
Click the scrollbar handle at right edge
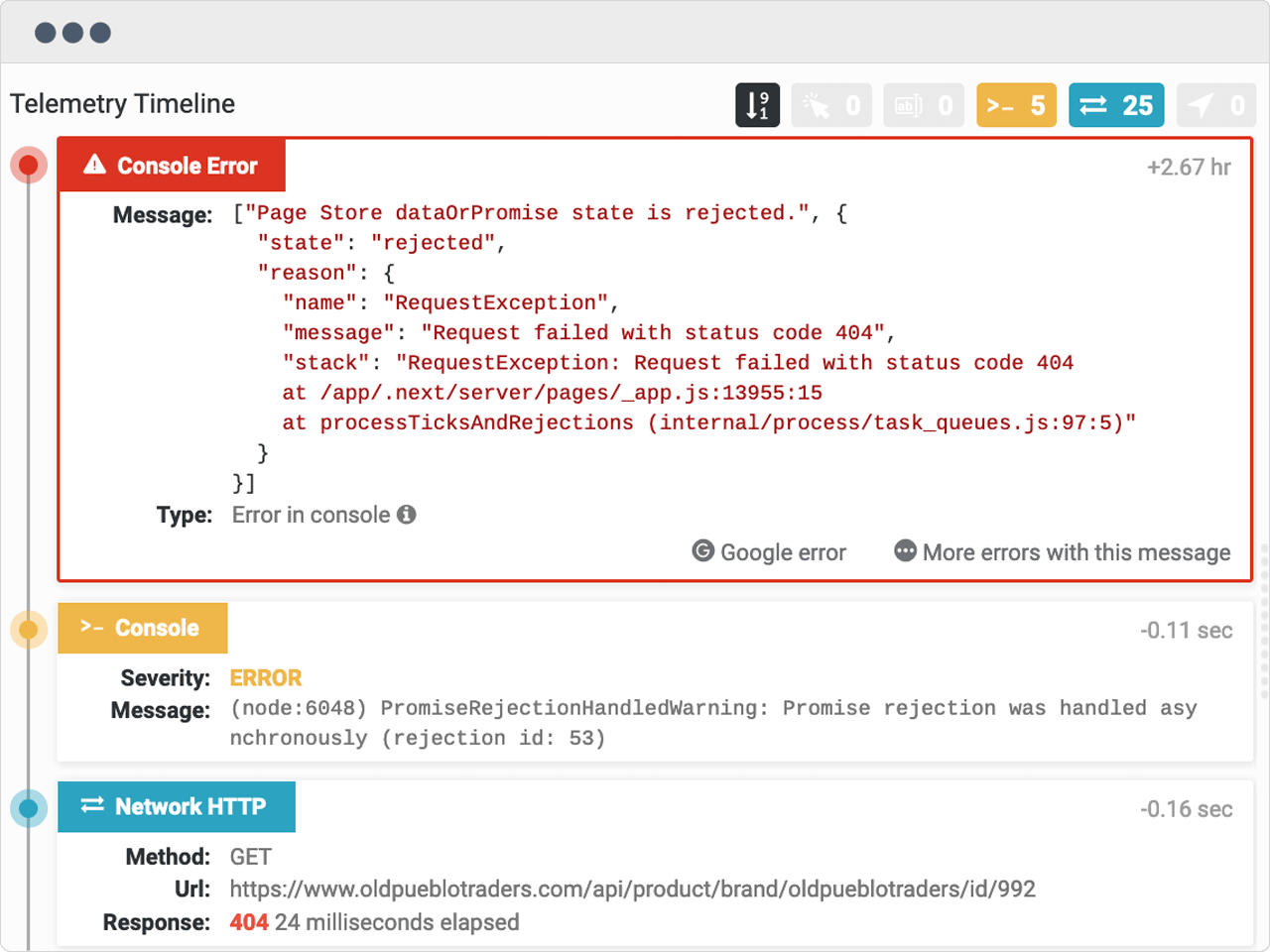(x=1265, y=622)
